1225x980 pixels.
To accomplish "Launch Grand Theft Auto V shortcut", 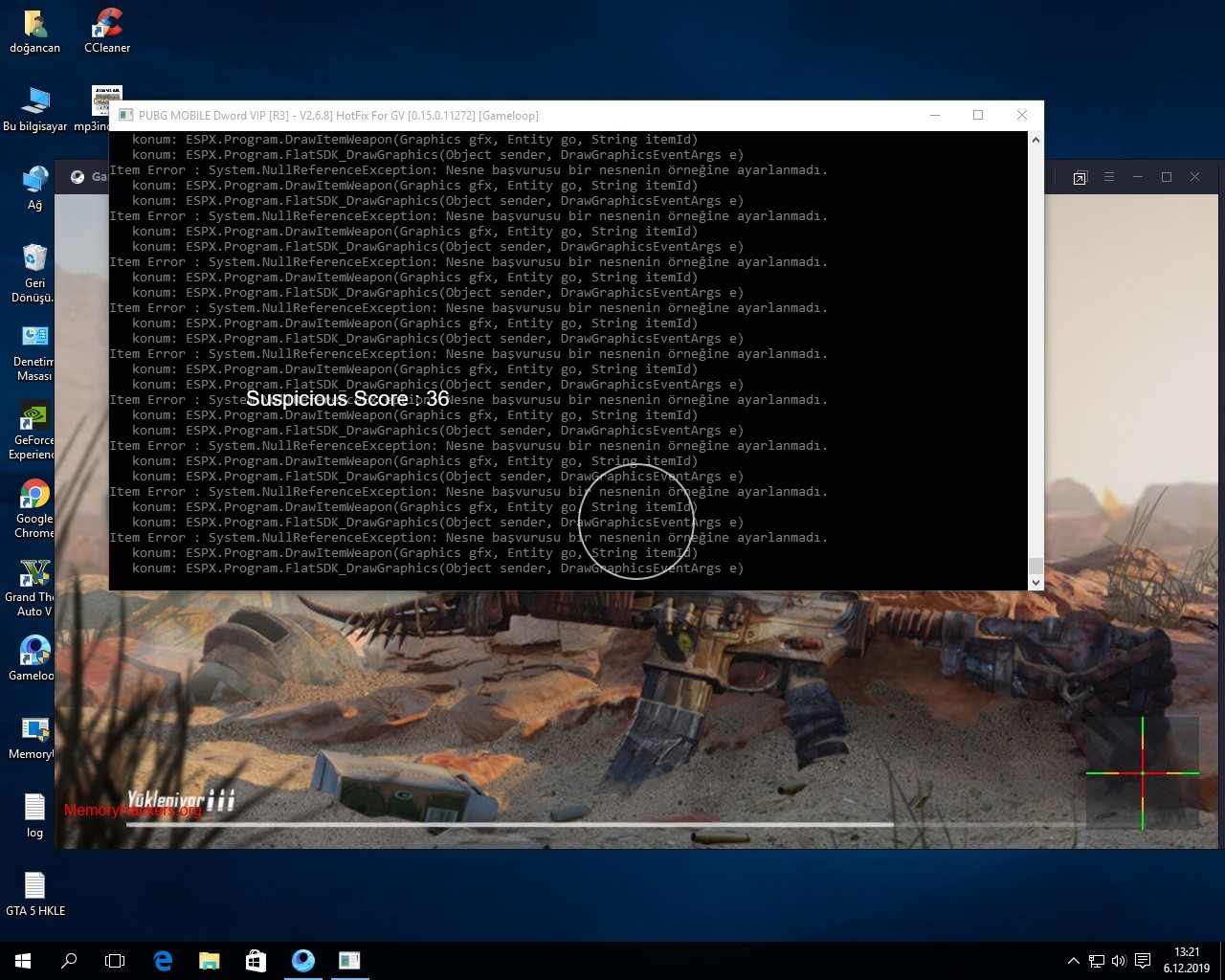I will click(x=34, y=588).
